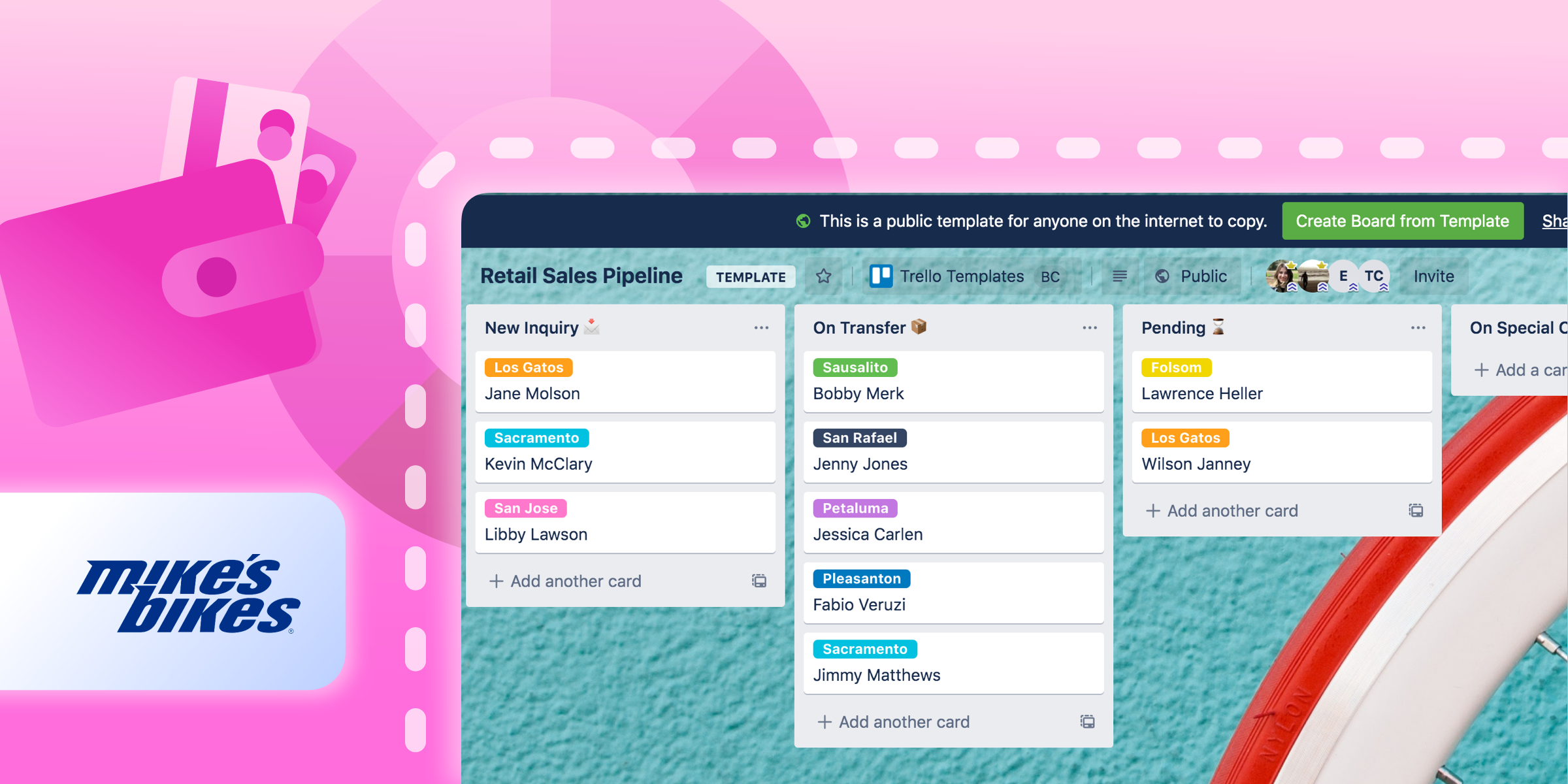1568x784 pixels.
Task: Open the Wilson Janney card
Action: pos(1282,452)
